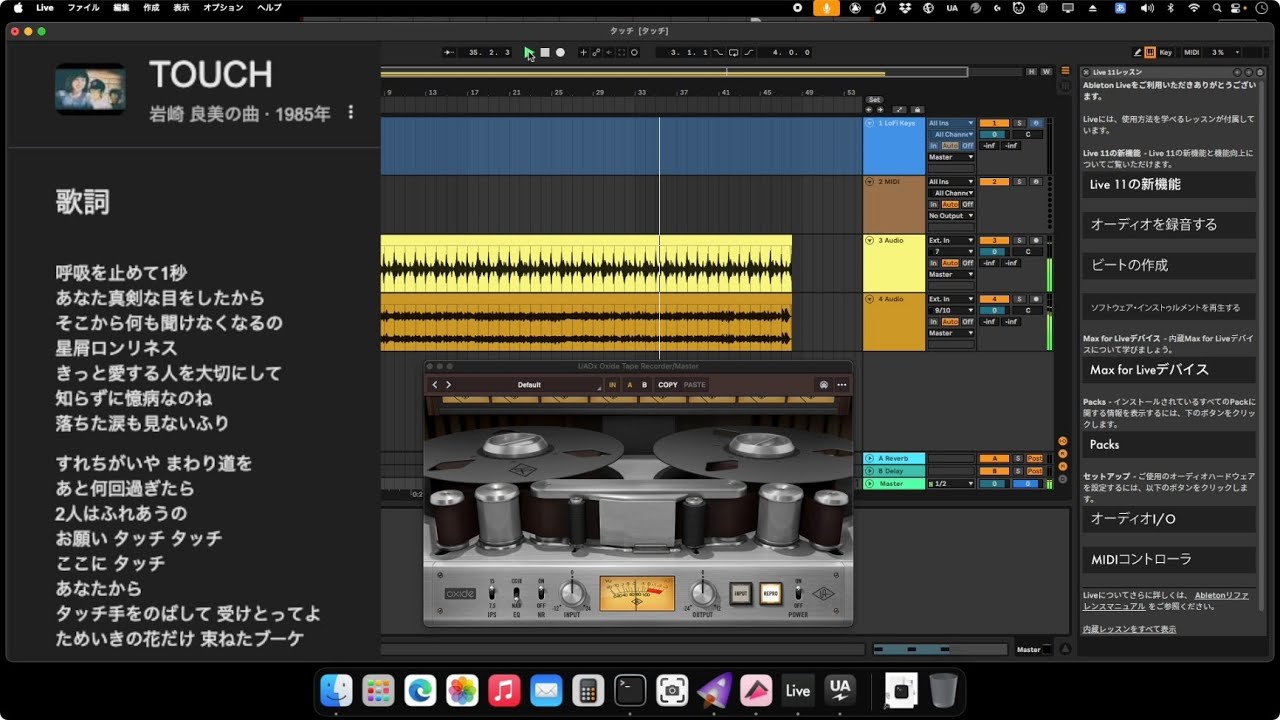Screen dimensions: 1280x720
Task: Open Live 11の新機能 lesson
Action: (1169, 184)
